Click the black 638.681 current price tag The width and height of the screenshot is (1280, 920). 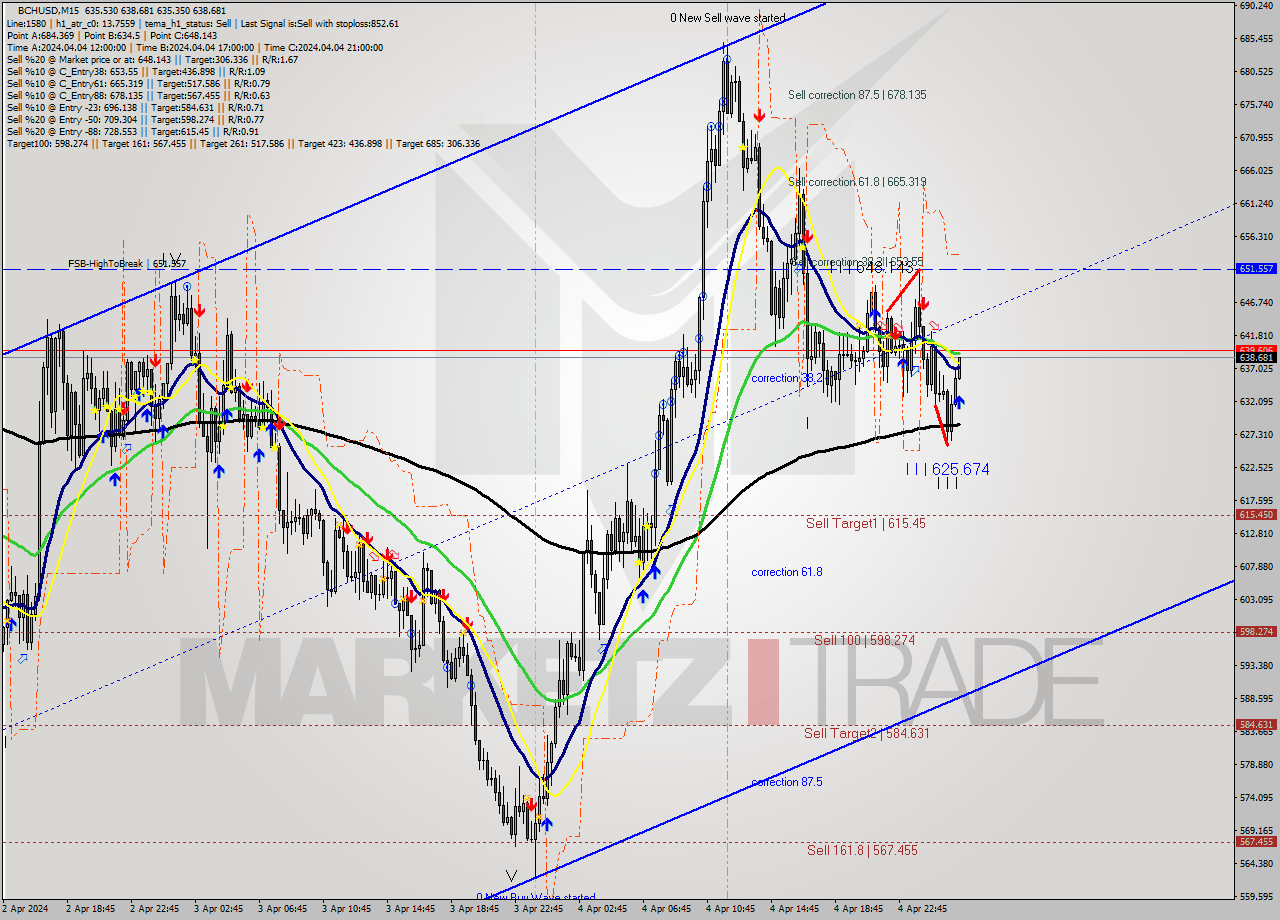(x=1256, y=357)
